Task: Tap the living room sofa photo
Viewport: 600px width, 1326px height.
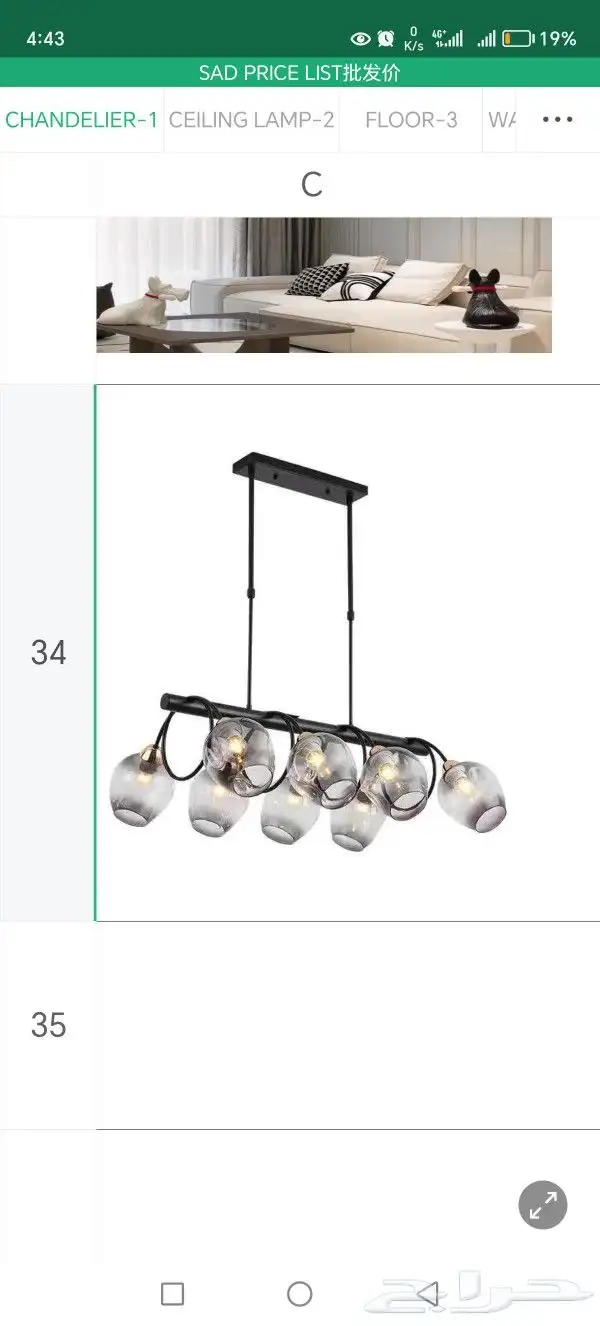Action: pyautogui.click(x=324, y=285)
